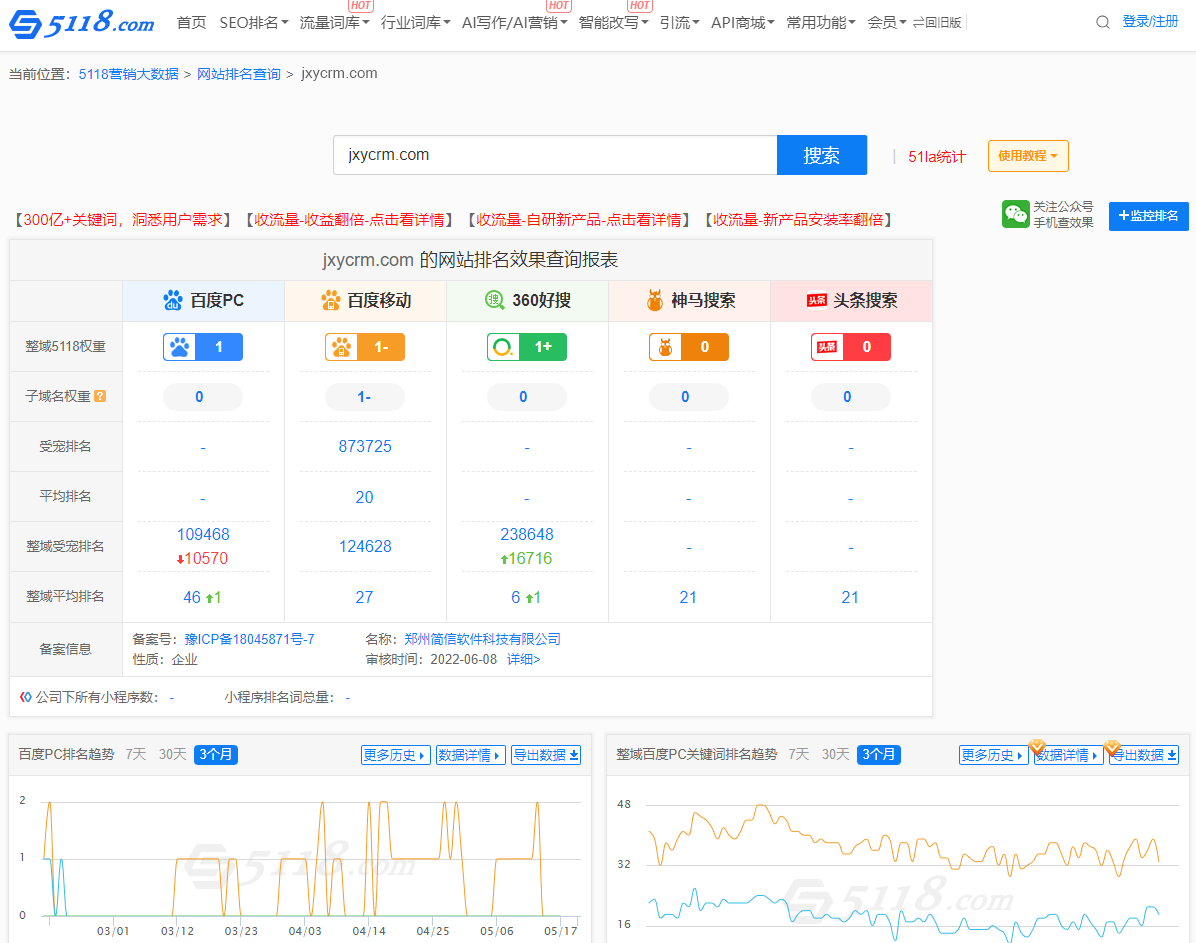
Task: Click 数据详情 in 百度PC排名趋势 panel
Action: point(471,755)
